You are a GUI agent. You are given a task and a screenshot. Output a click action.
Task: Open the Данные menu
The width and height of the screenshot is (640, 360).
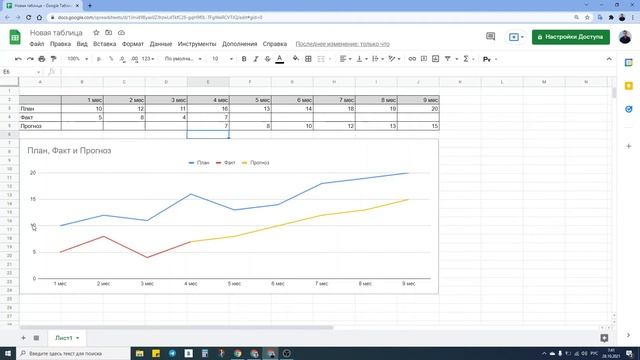(161, 44)
